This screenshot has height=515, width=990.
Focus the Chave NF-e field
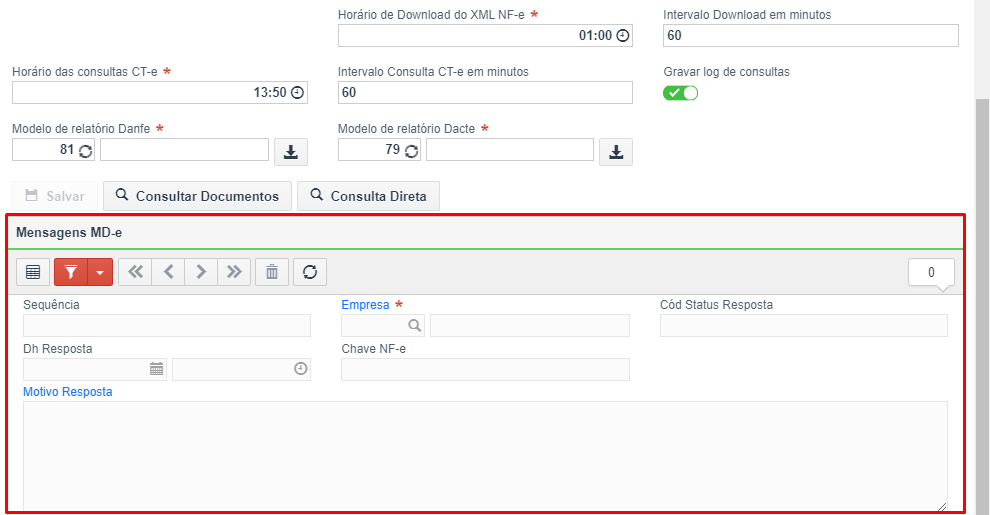[x=485, y=369]
